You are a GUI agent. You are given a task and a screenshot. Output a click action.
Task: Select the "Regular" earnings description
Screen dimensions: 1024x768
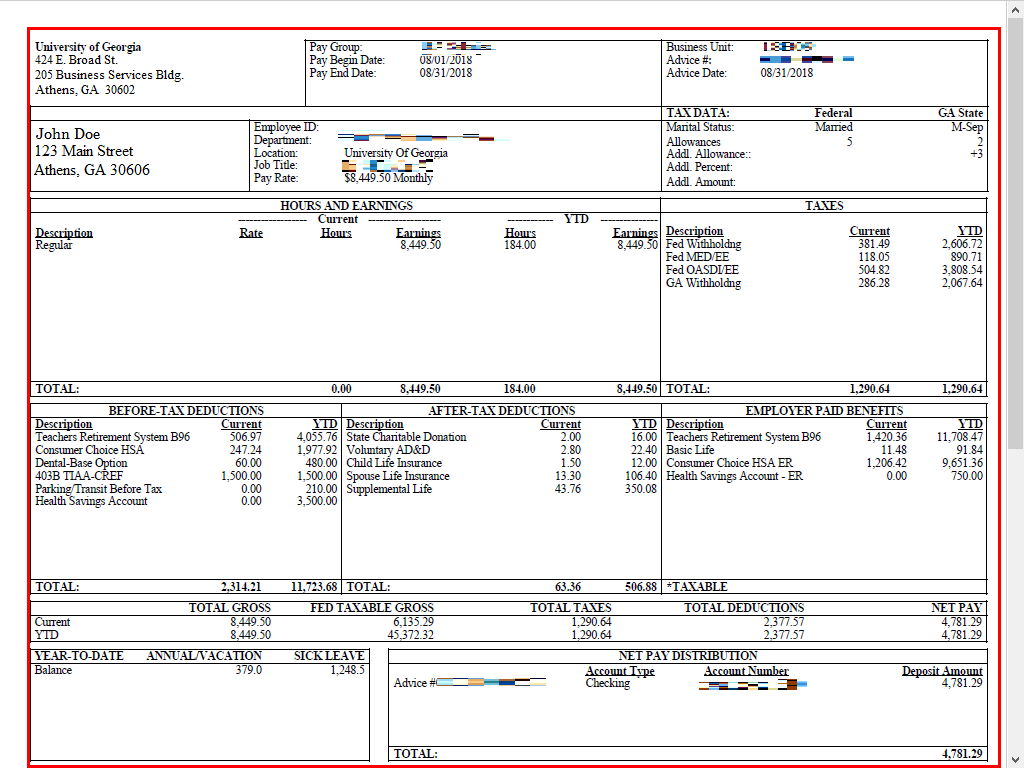click(x=54, y=245)
